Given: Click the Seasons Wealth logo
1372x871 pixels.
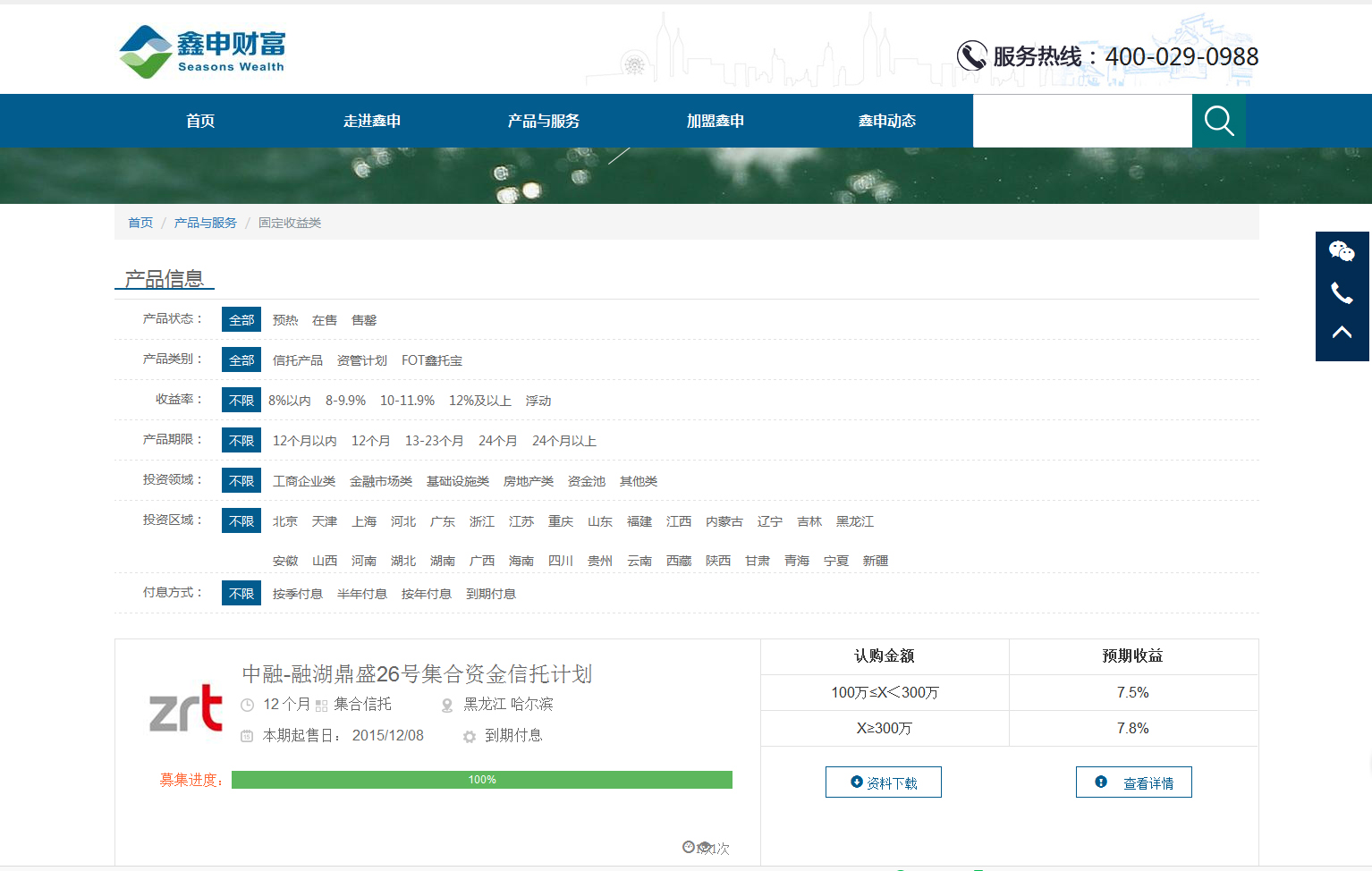Looking at the screenshot, I should 202,52.
